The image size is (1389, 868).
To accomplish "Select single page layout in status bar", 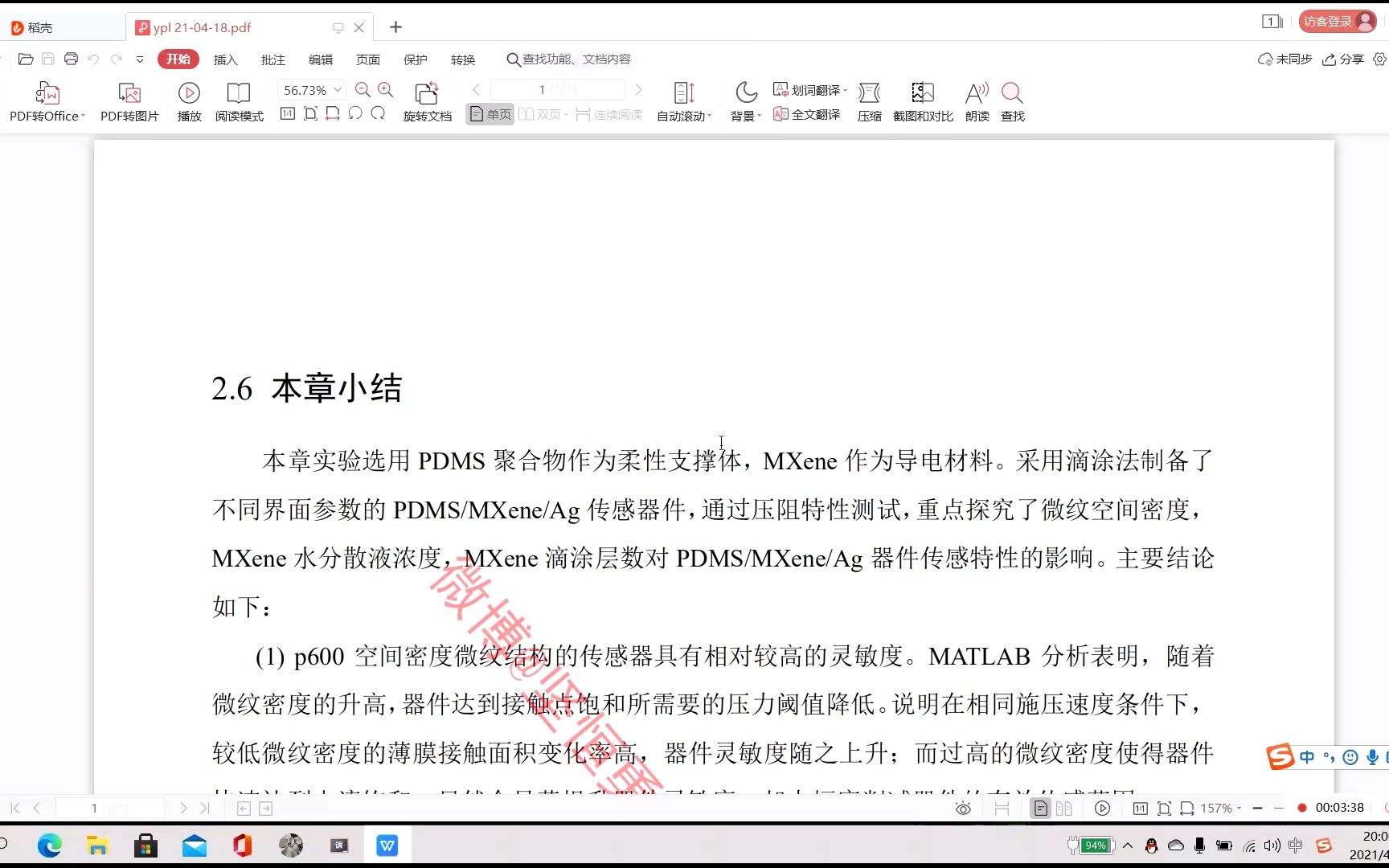I will click(1041, 809).
